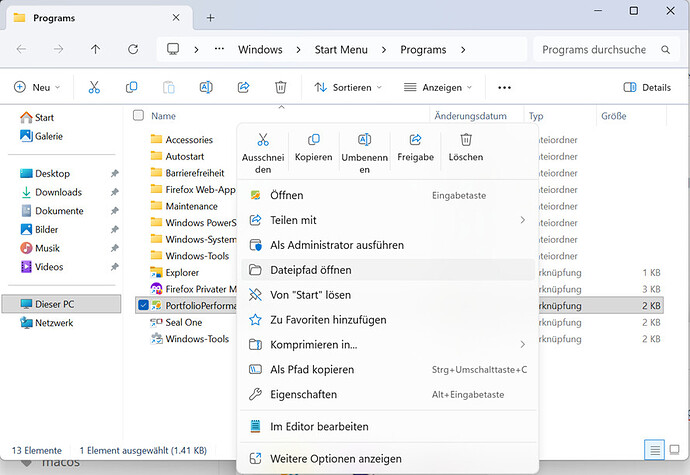The width and height of the screenshot is (690, 475).
Task: Click the Kopieren icon in context menu
Action: pos(314,140)
